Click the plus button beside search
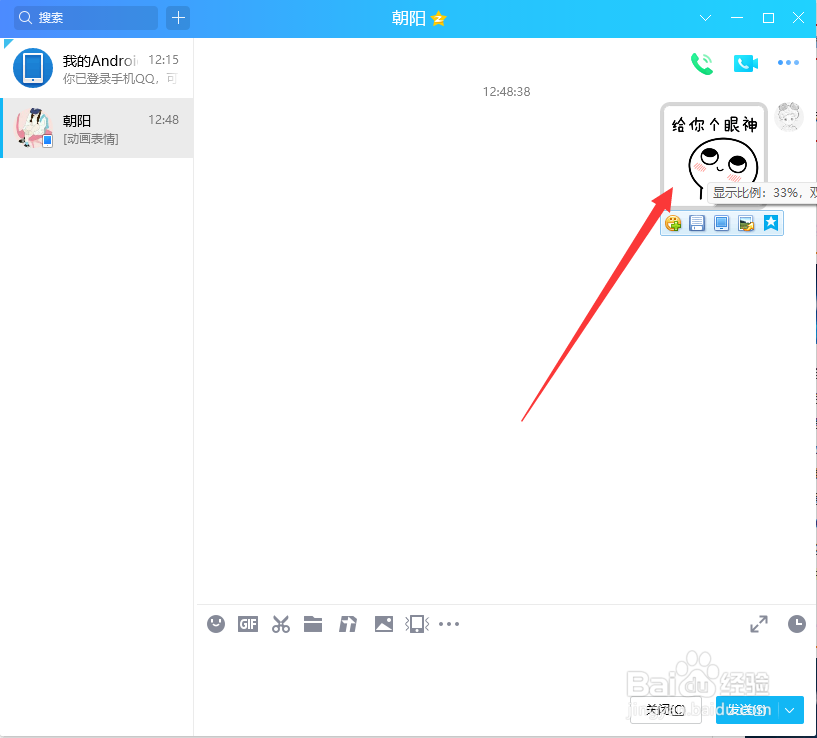The height and width of the screenshot is (738, 817). click(178, 18)
